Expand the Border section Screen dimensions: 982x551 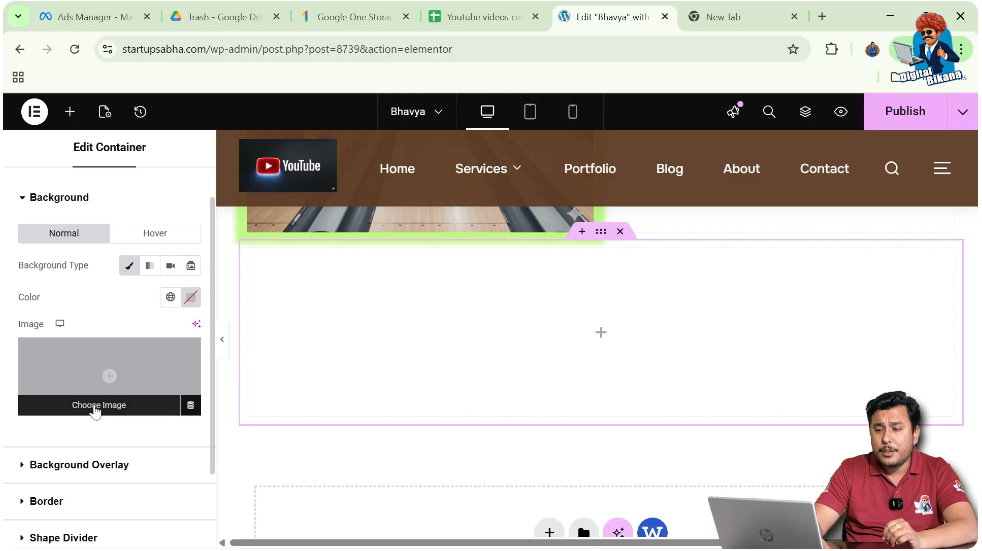[46, 501]
